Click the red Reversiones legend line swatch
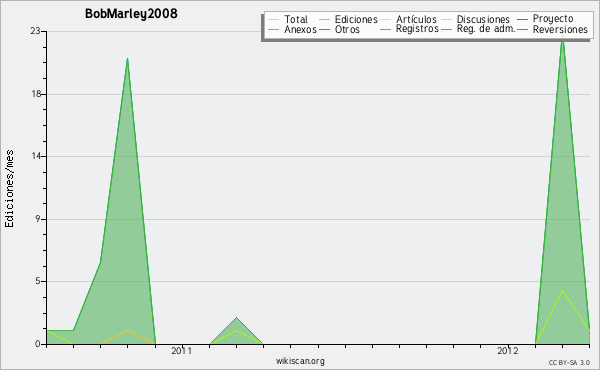The height and width of the screenshot is (370, 600). click(x=522, y=29)
